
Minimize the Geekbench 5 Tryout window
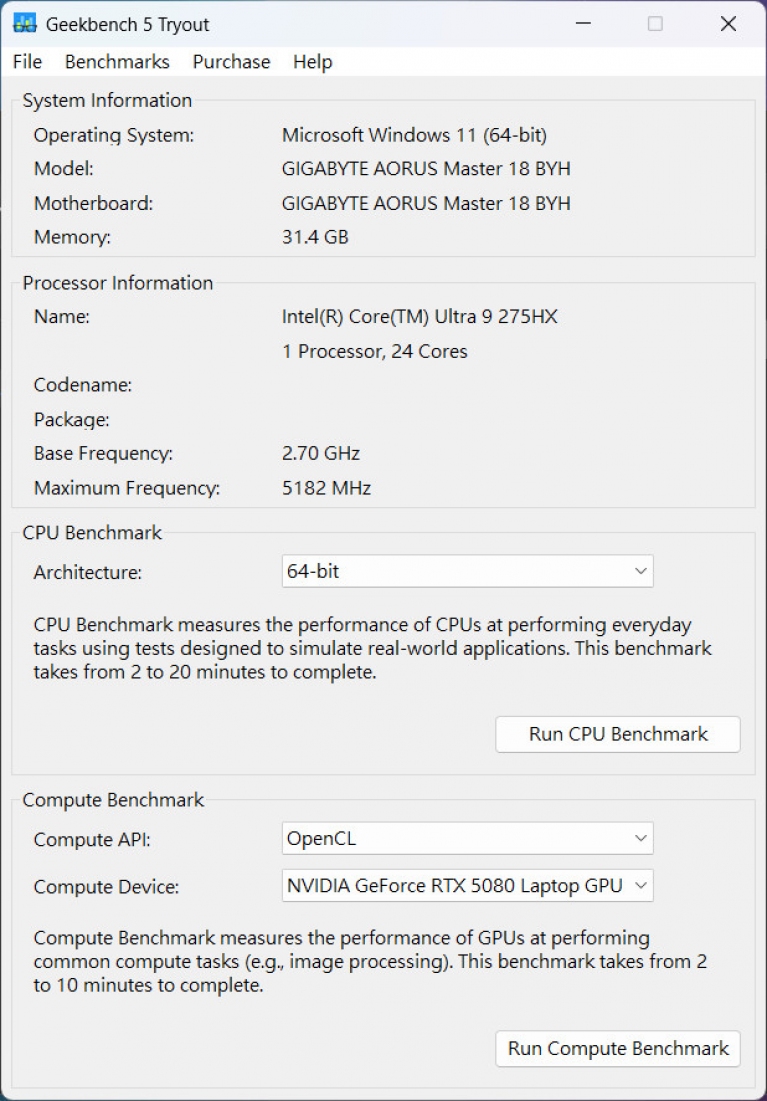click(x=582, y=24)
